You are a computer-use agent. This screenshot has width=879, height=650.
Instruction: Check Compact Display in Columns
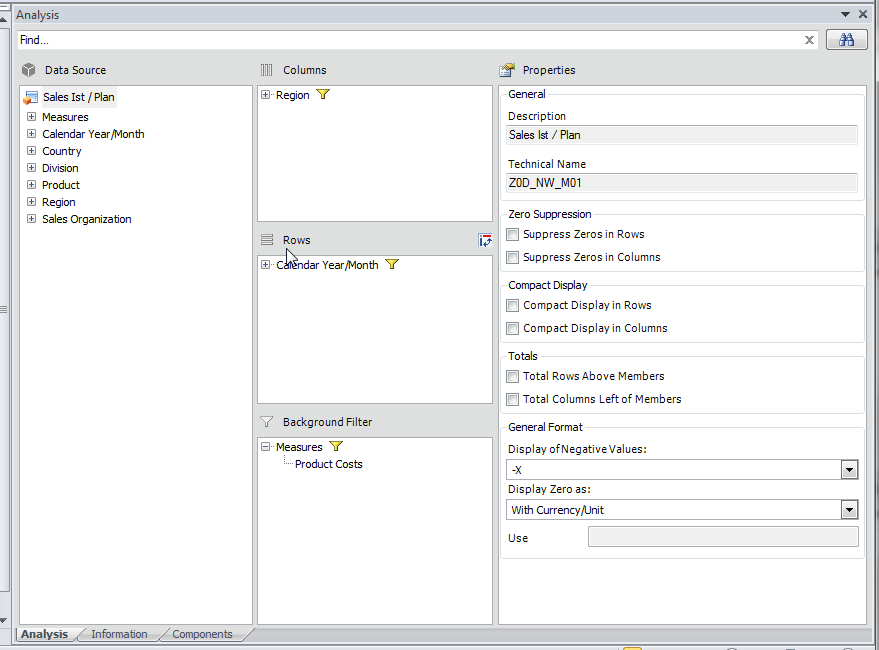512,328
